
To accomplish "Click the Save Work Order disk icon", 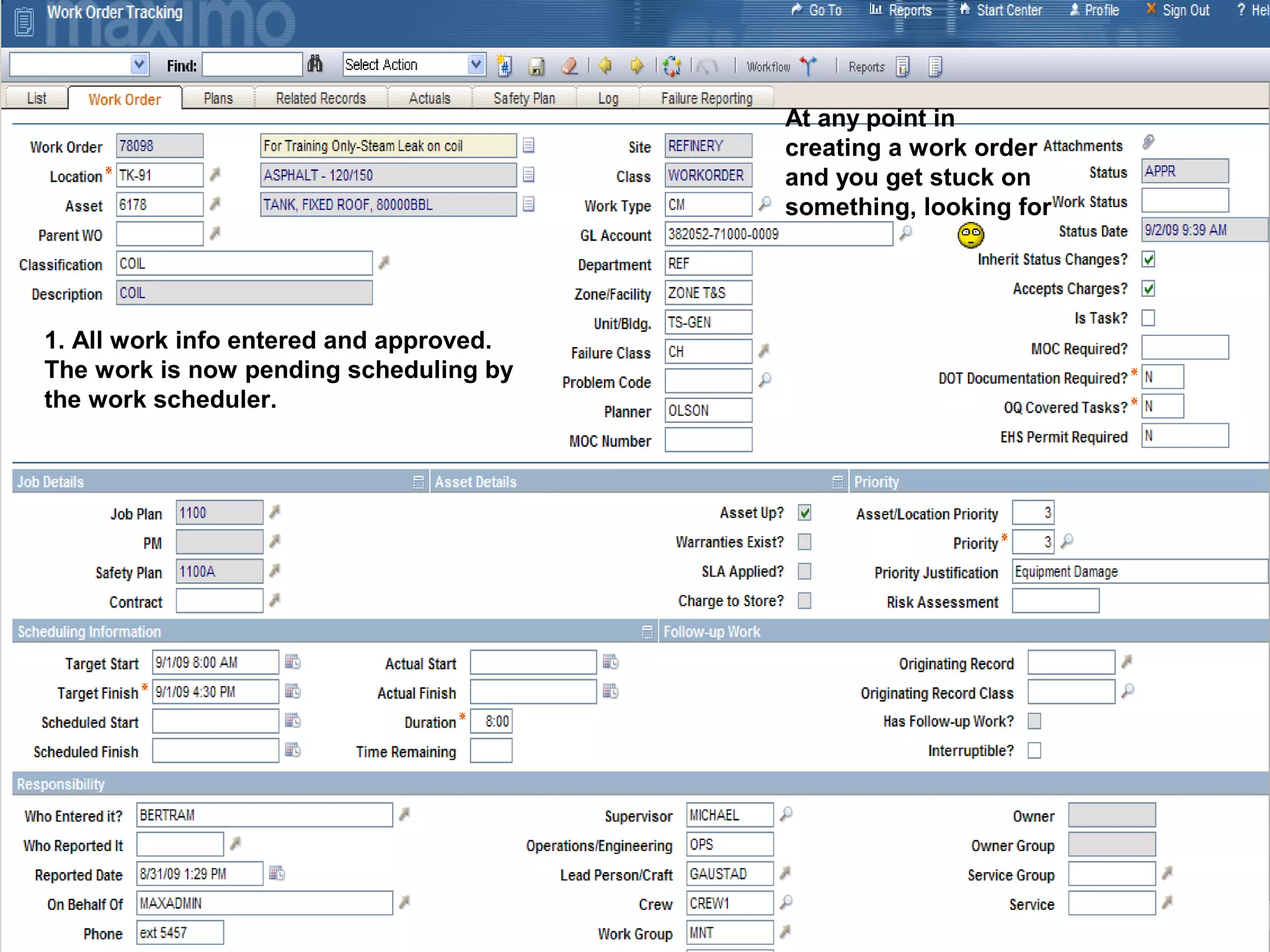I will point(536,66).
